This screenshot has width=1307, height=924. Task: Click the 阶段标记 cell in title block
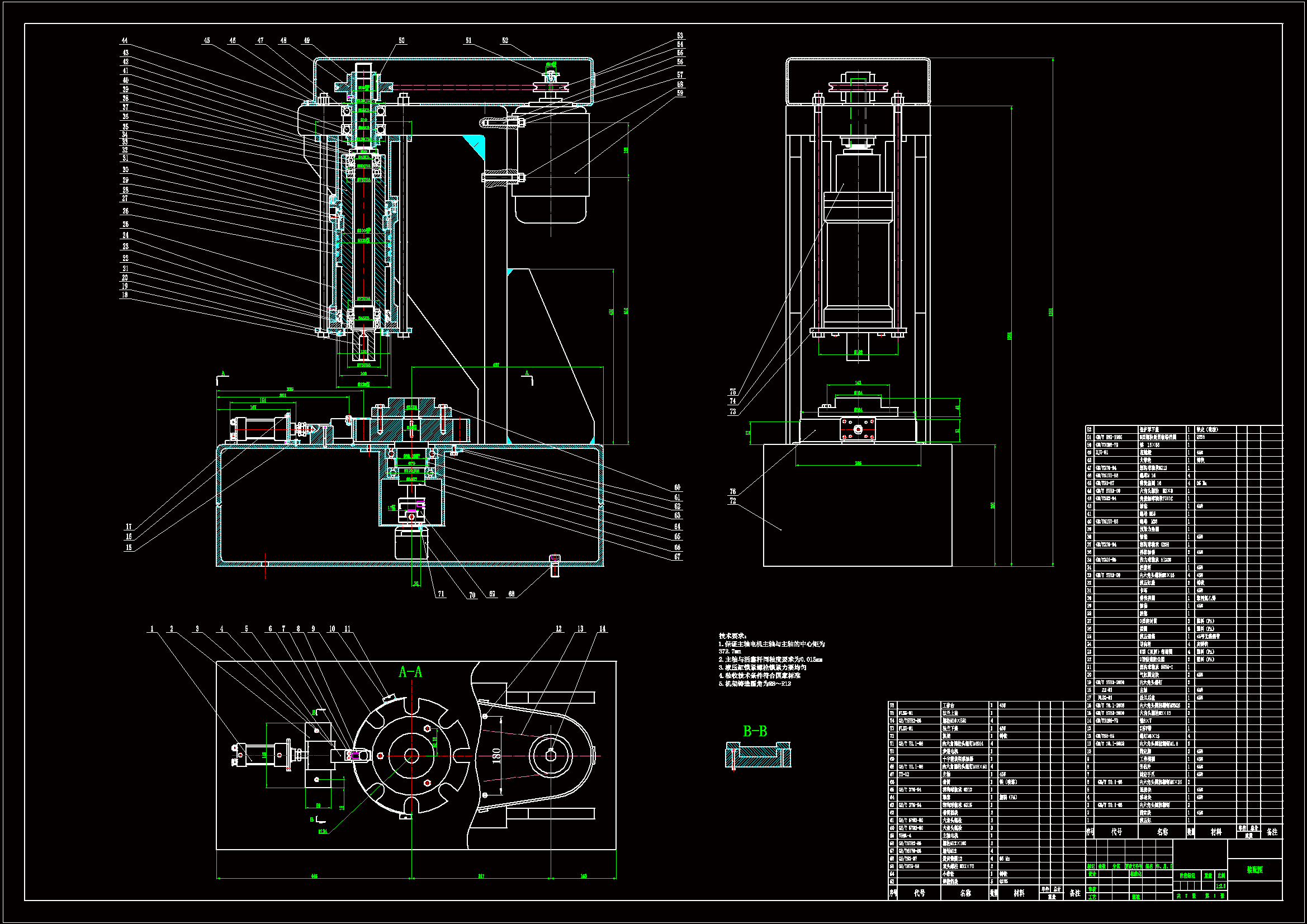click(x=1187, y=875)
